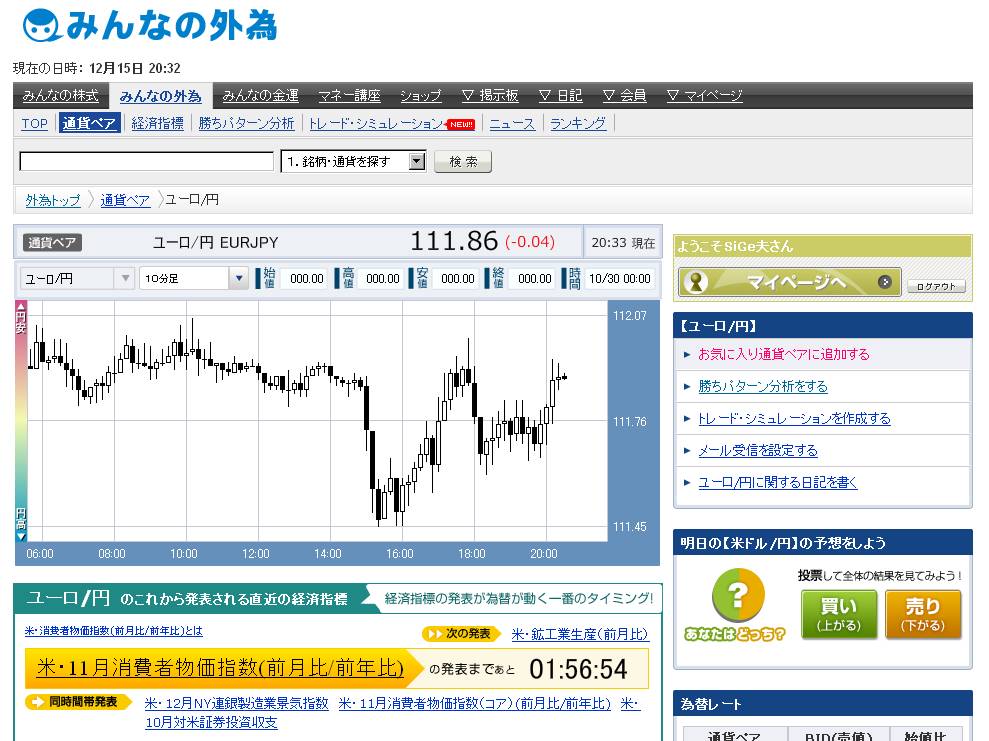
Task: Select the 通貨ペア sub-navigation item
Action: pyautogui.click(x=90, y=123)
